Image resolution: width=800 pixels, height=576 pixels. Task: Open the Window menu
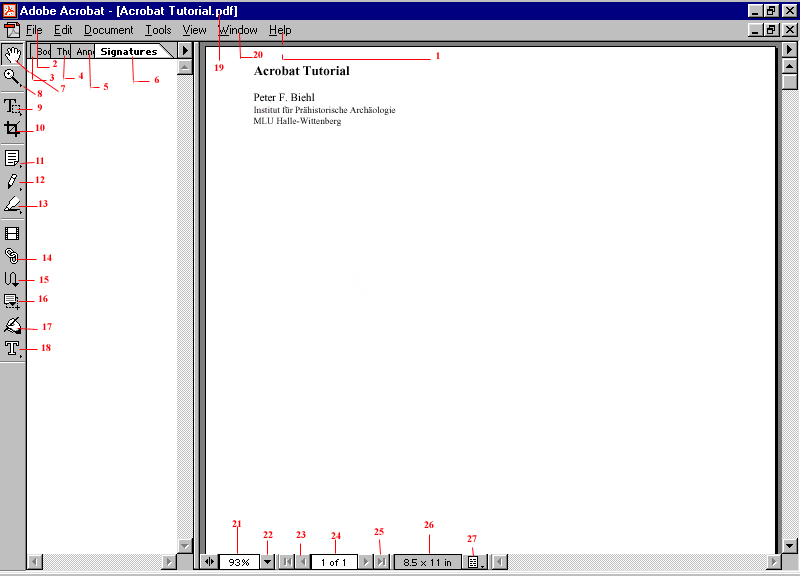238,30
